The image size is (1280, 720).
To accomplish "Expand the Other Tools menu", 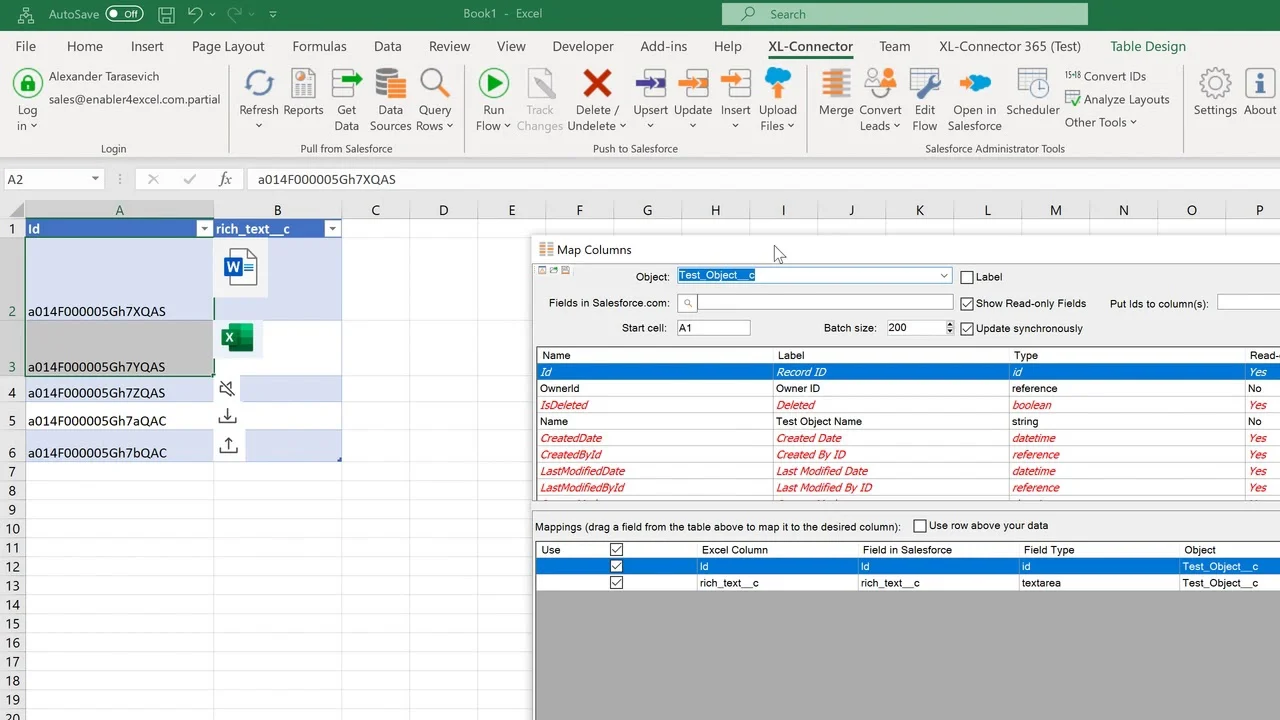I will point(1101,122).
